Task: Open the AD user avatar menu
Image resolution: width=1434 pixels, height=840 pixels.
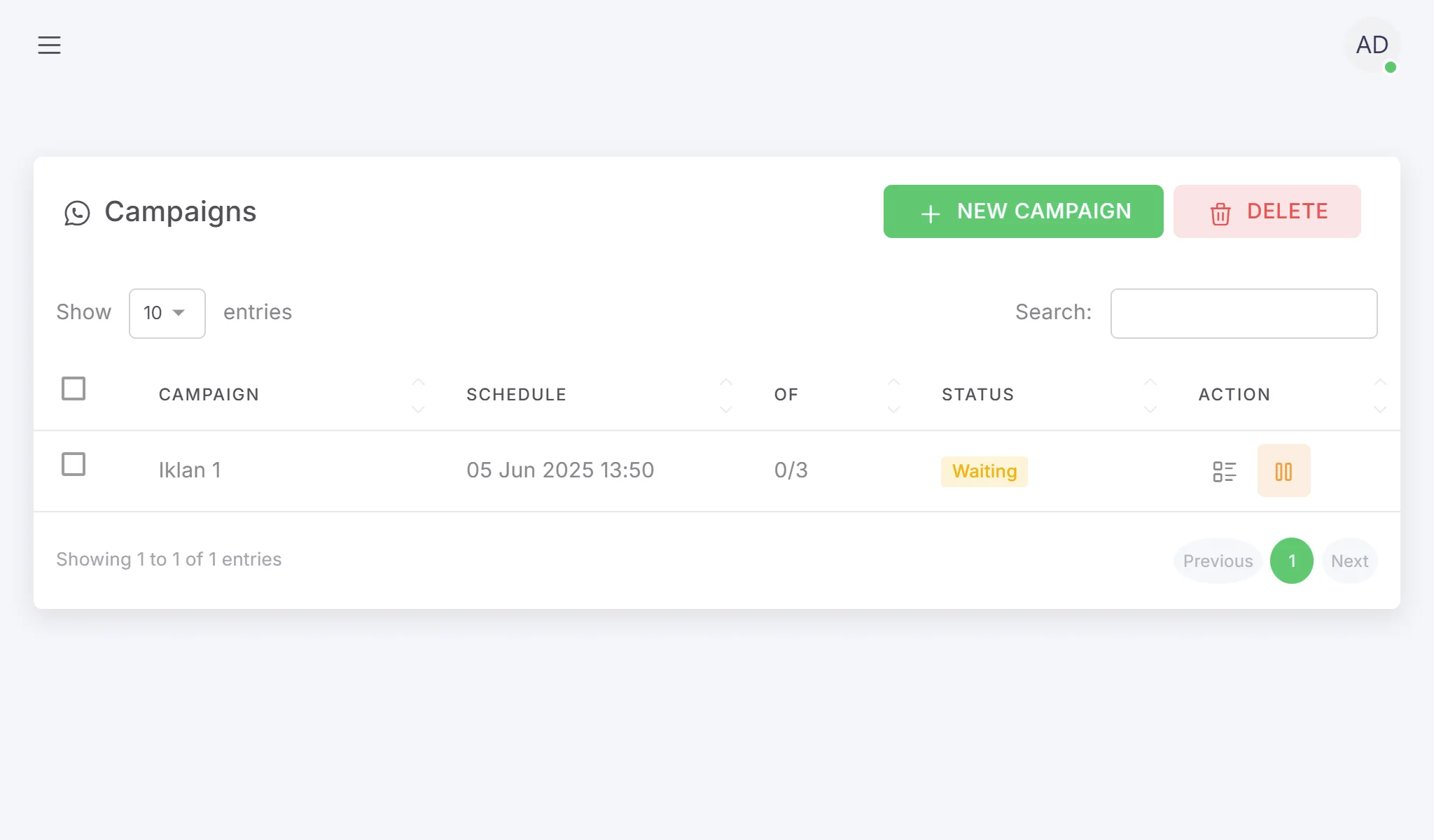Action: pos(1372,45)
